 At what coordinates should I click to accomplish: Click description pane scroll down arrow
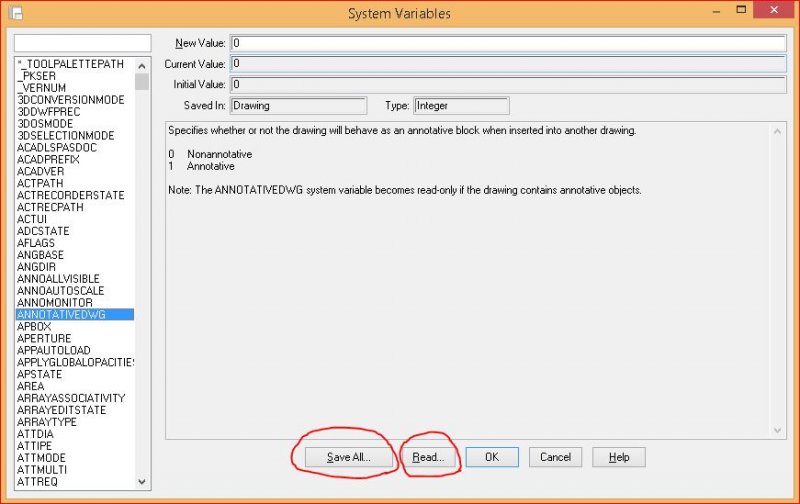[x=777, y=431]
